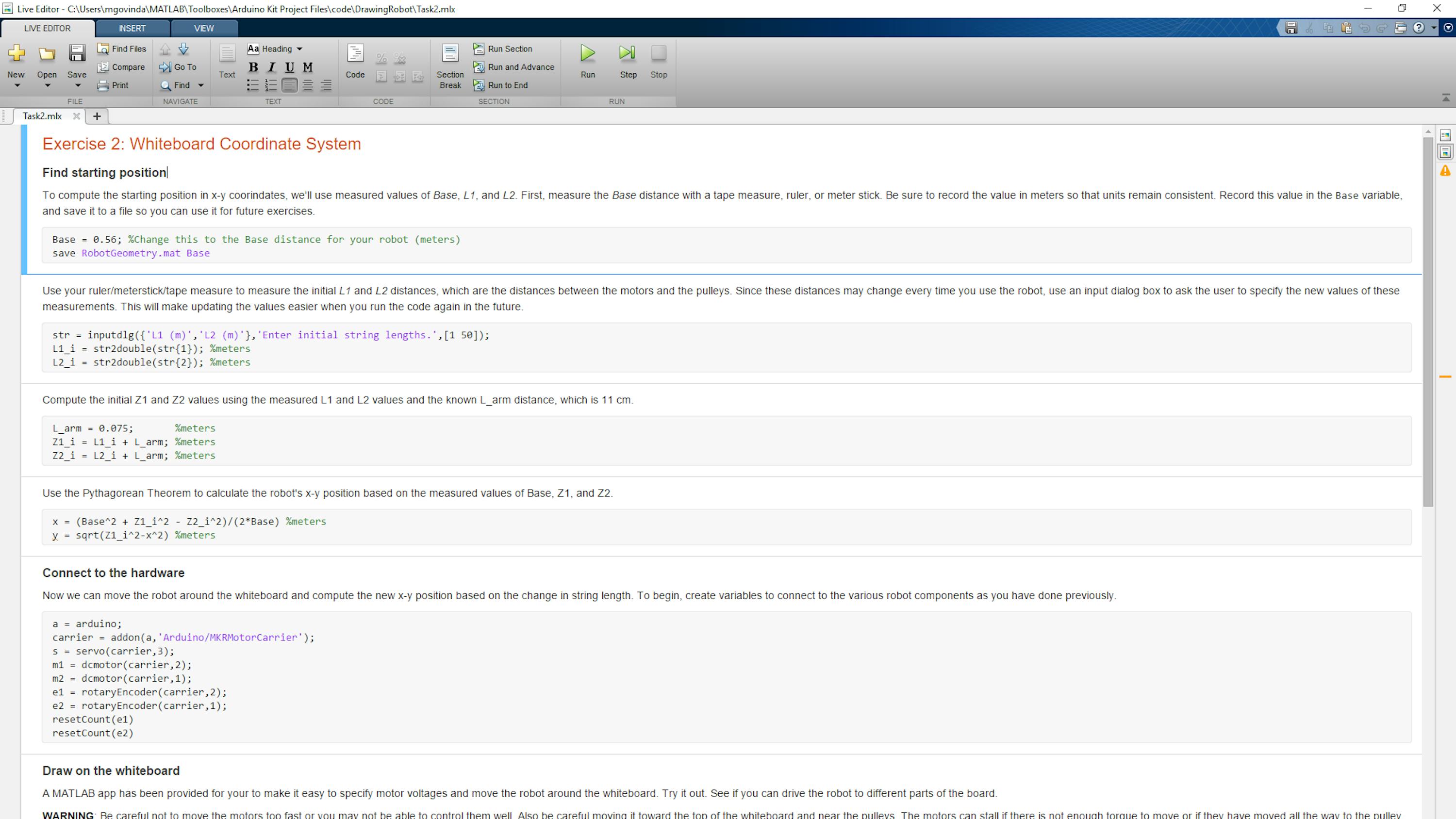The image size is (1456, 819).
Task: Click the Go To button
Action: click(x=179, y=66)
